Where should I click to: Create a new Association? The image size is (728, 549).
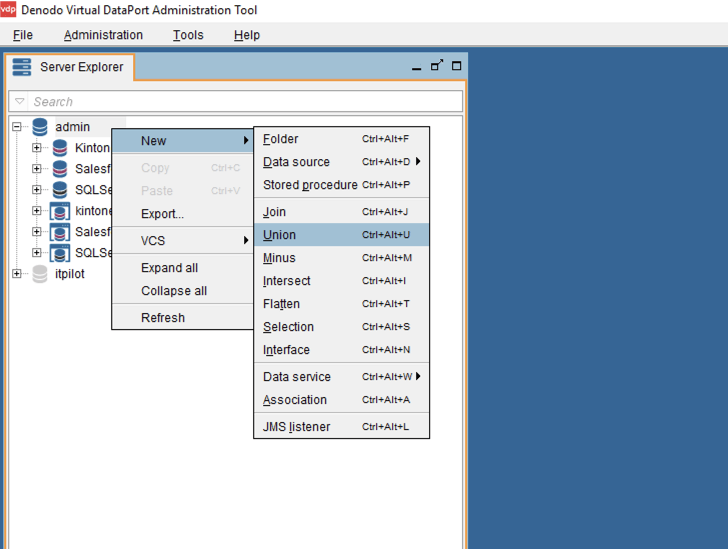click(x=341, y=400)
